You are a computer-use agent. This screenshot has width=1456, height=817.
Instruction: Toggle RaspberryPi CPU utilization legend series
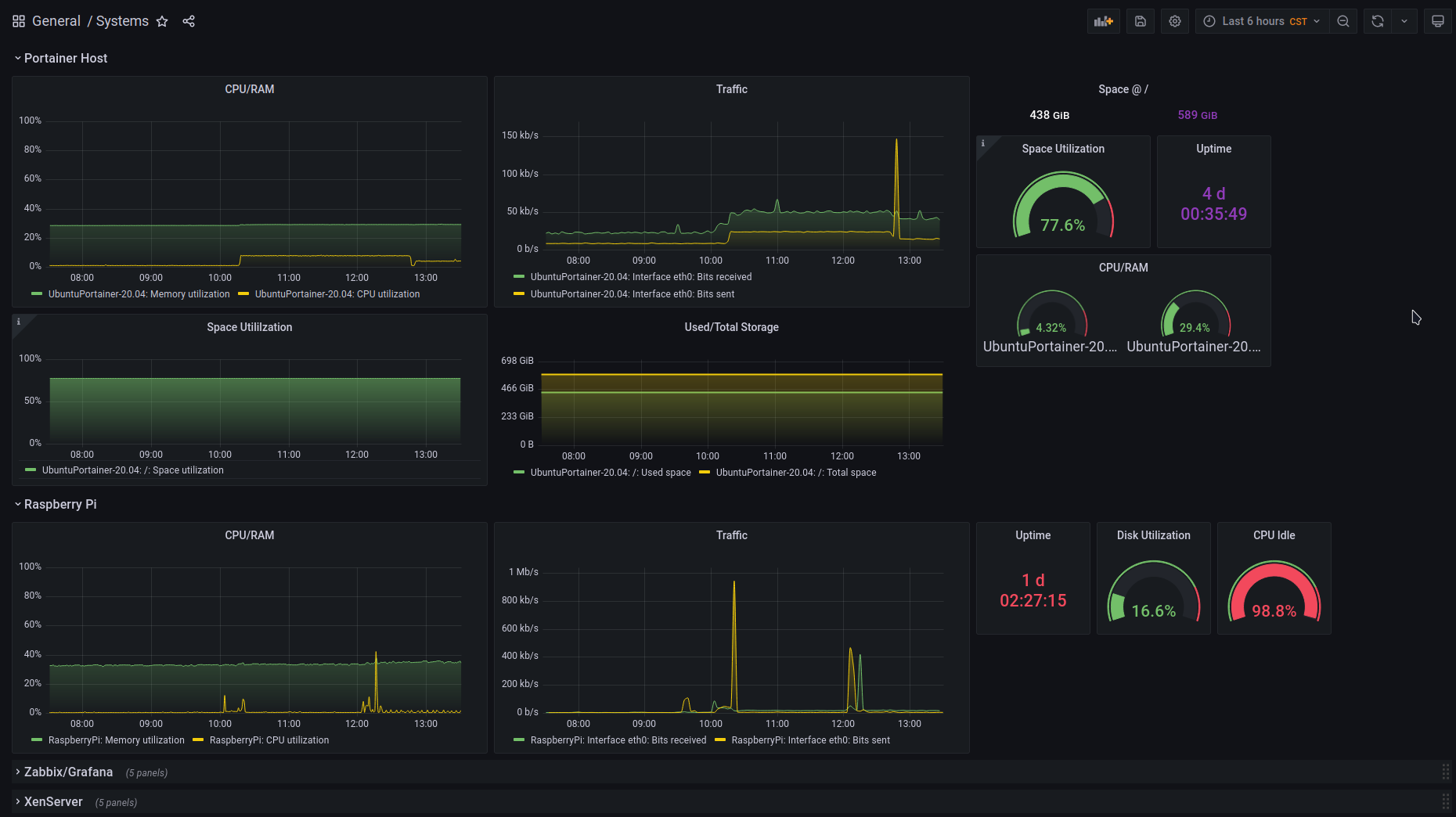coord(268,740)
